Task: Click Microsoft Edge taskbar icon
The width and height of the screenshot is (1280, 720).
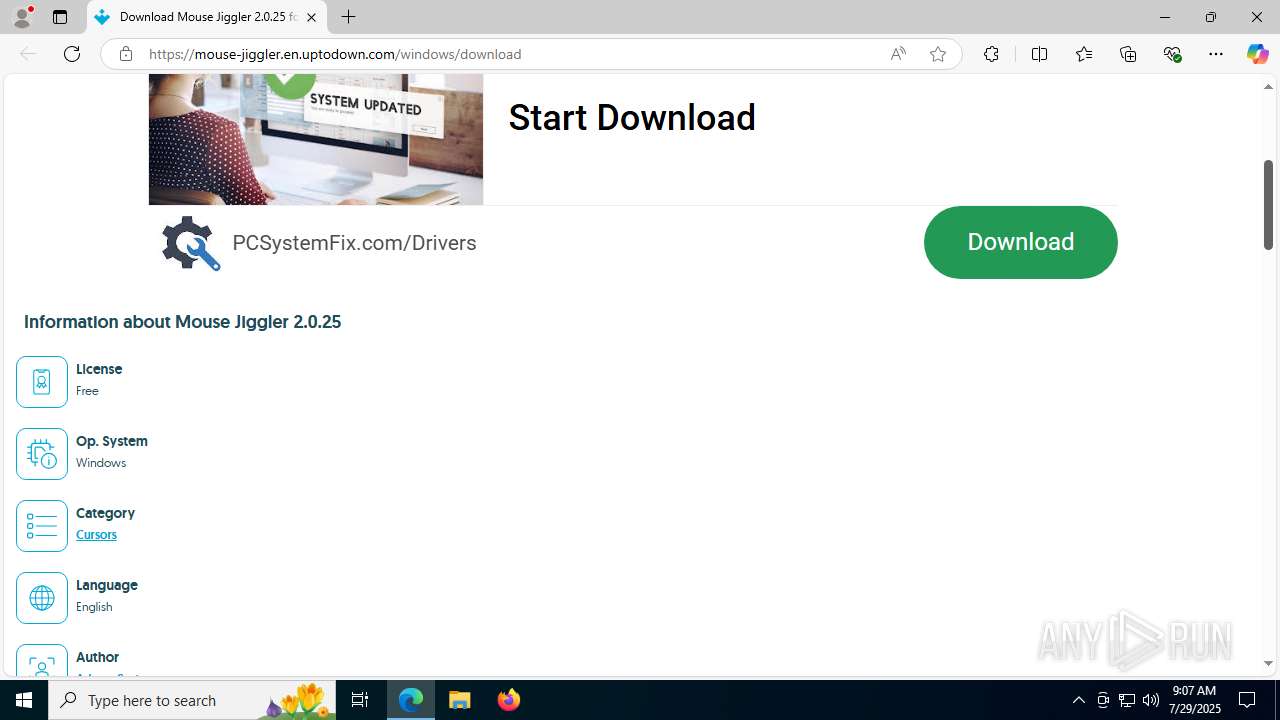Action: pos(411,700)
